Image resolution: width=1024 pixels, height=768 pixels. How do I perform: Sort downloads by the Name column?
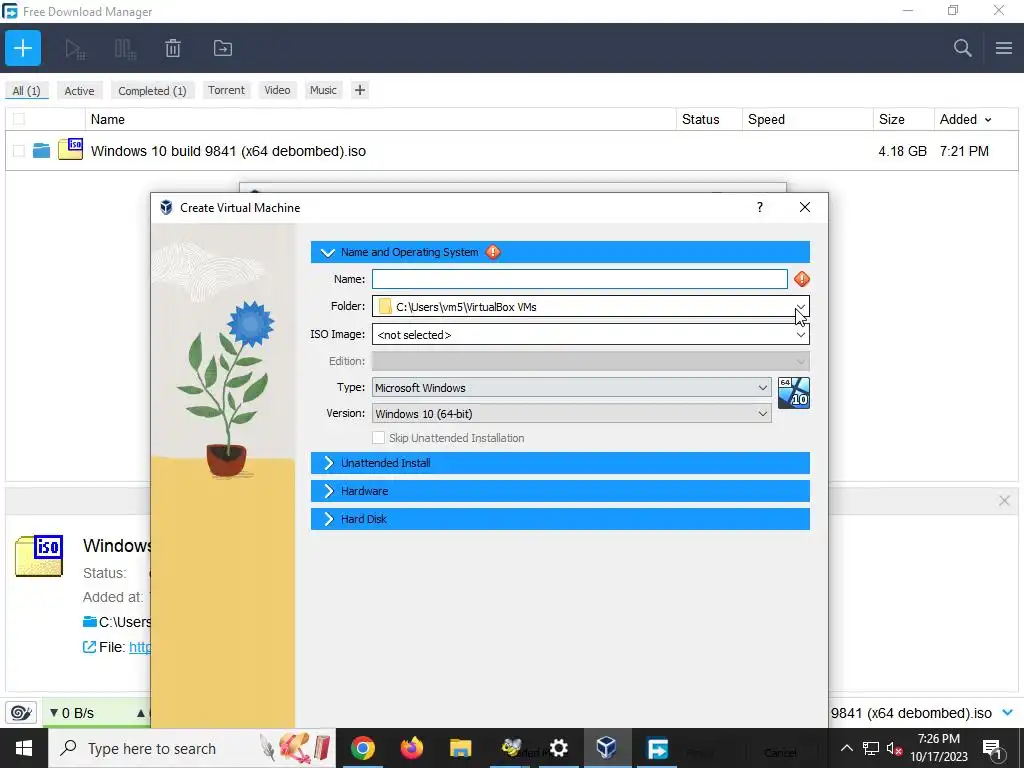pyautogui.click(x=380, y=120)
